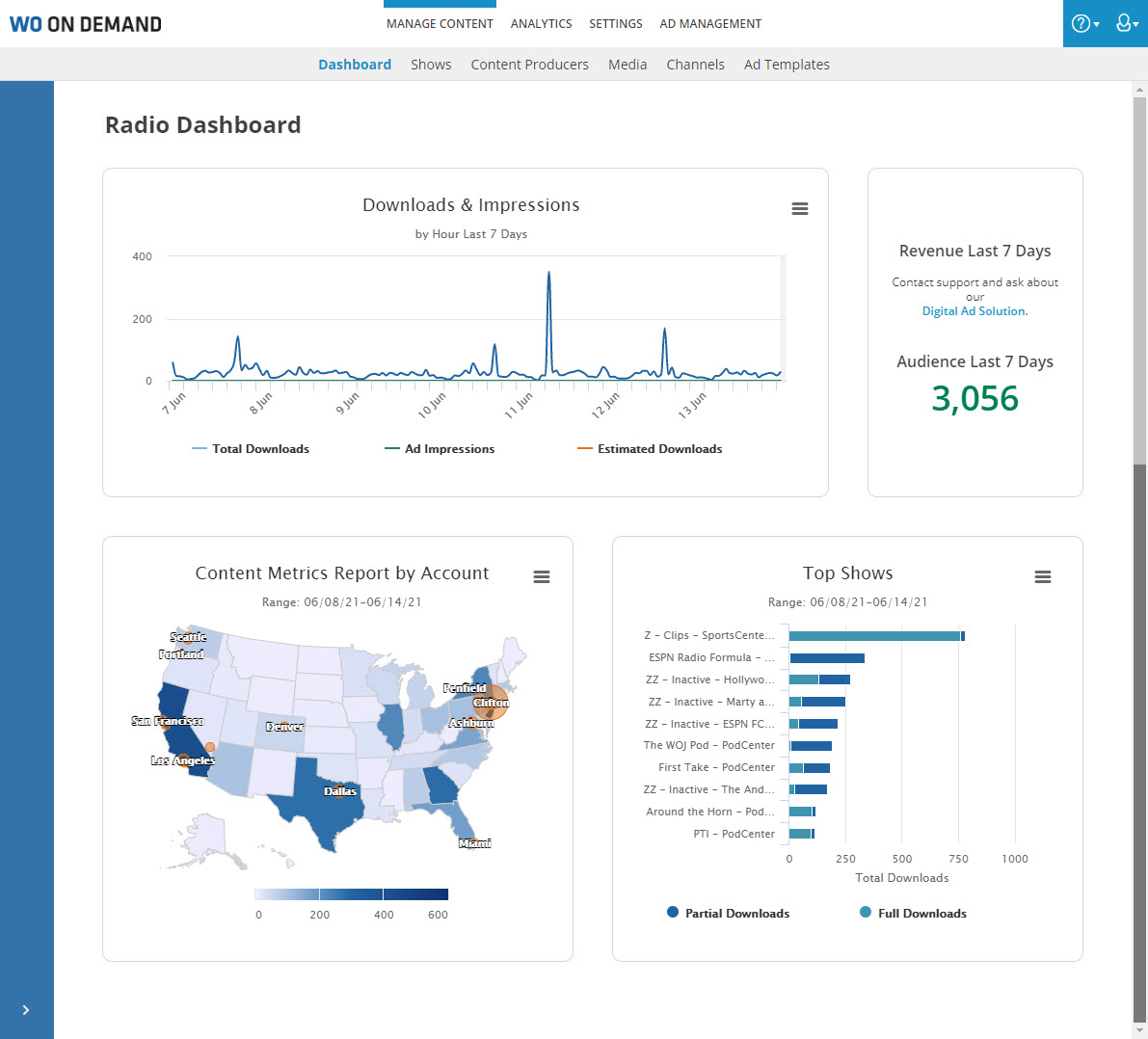This screenshot has height=1039, width=1148.
Task: Switch to the Shows tab
Action: pos(431,65)
